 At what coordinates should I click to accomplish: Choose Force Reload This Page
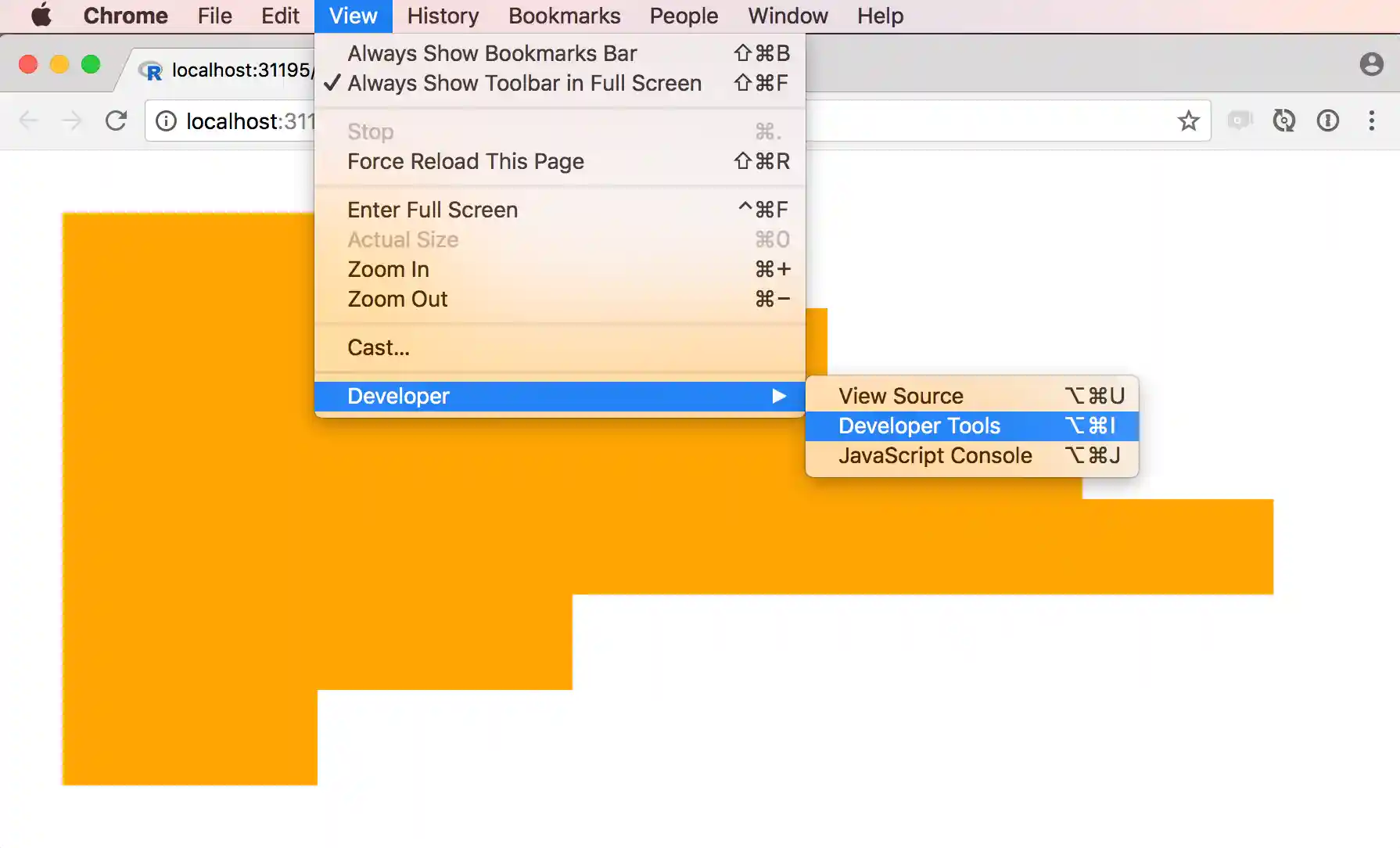[x=560, y=161]
